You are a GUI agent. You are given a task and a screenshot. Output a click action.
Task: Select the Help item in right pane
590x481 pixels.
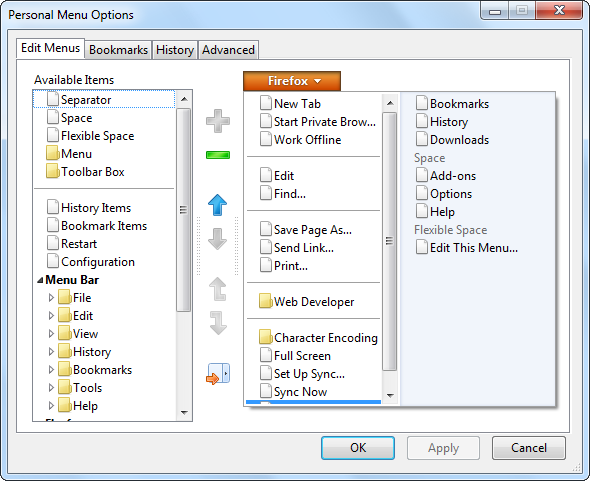click(435, 212)
